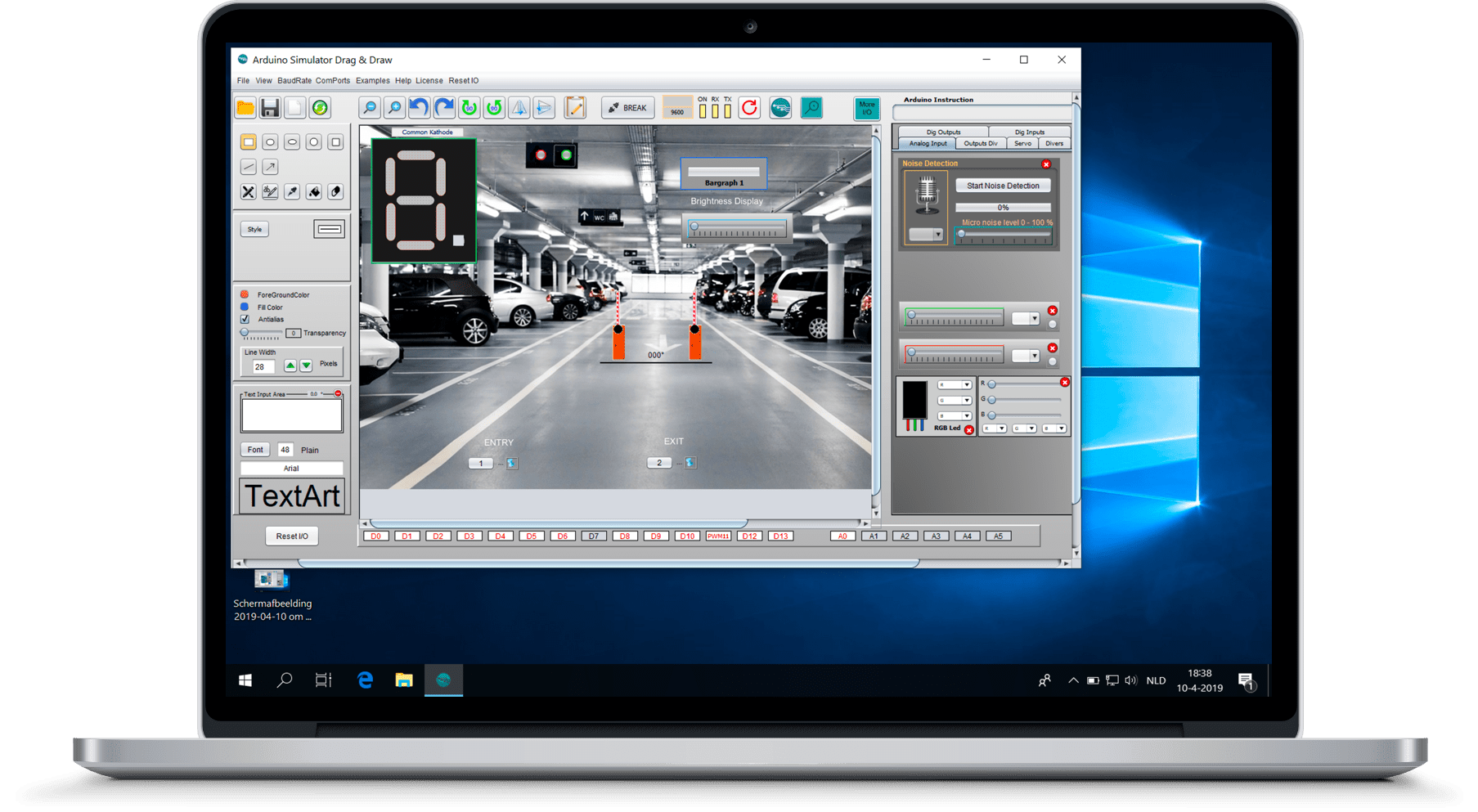Toggle the Antialias checkbox
This screenshot has height=812, width=1478.
coord(244,320)
